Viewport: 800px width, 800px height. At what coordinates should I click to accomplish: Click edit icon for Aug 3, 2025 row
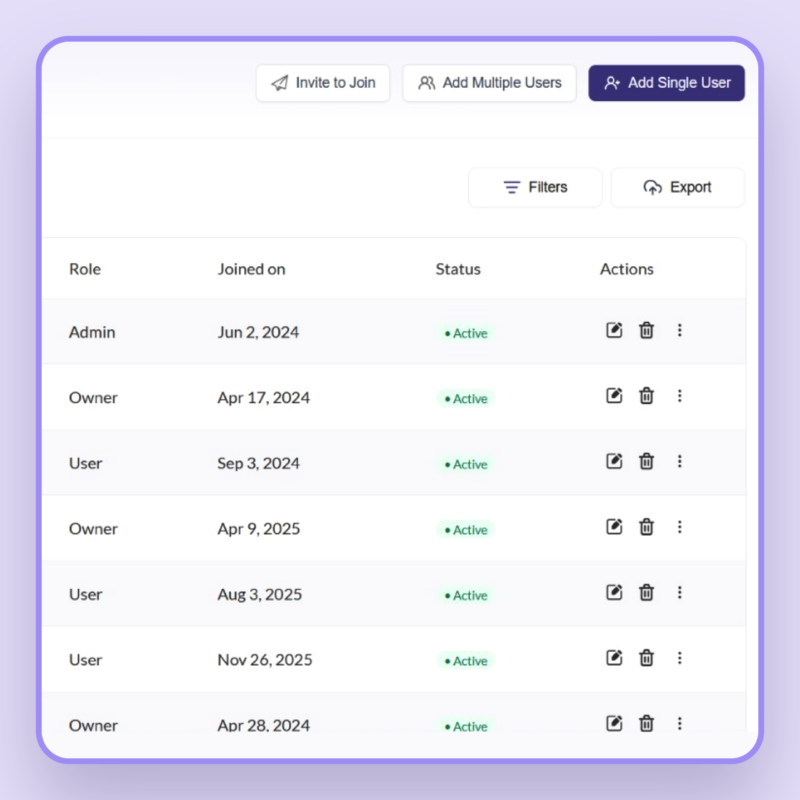(x=615, y=592)
